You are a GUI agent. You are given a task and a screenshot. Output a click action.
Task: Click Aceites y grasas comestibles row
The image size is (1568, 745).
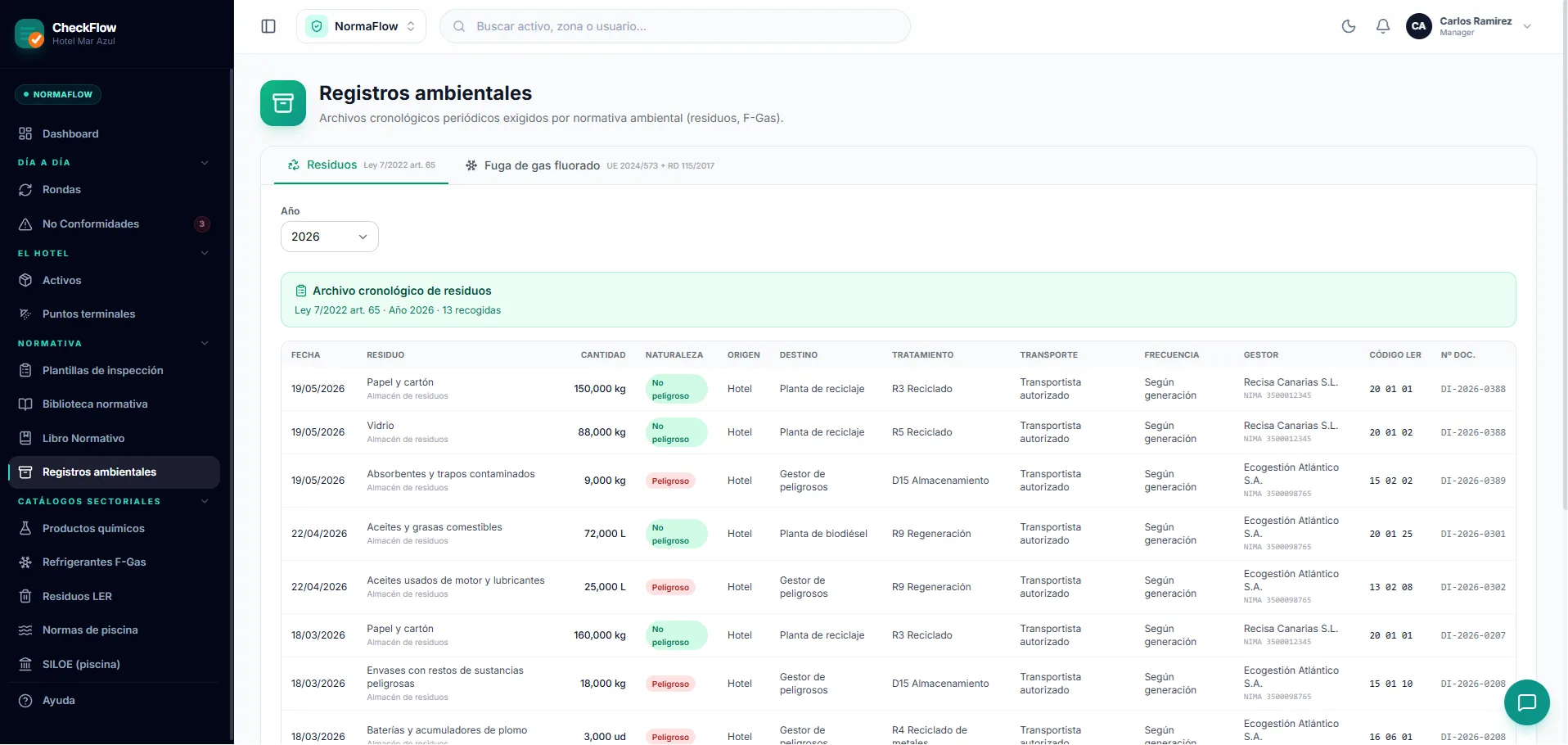point(899,534)
